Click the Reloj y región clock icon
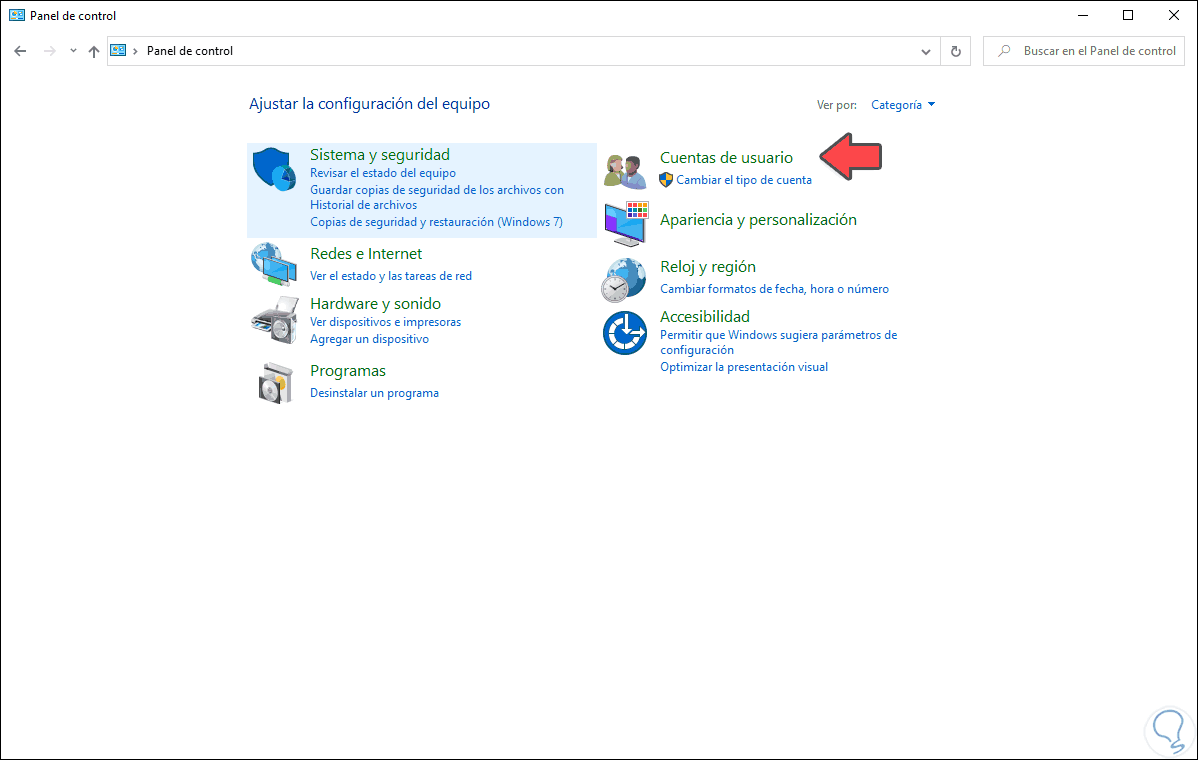 [623, 280]
